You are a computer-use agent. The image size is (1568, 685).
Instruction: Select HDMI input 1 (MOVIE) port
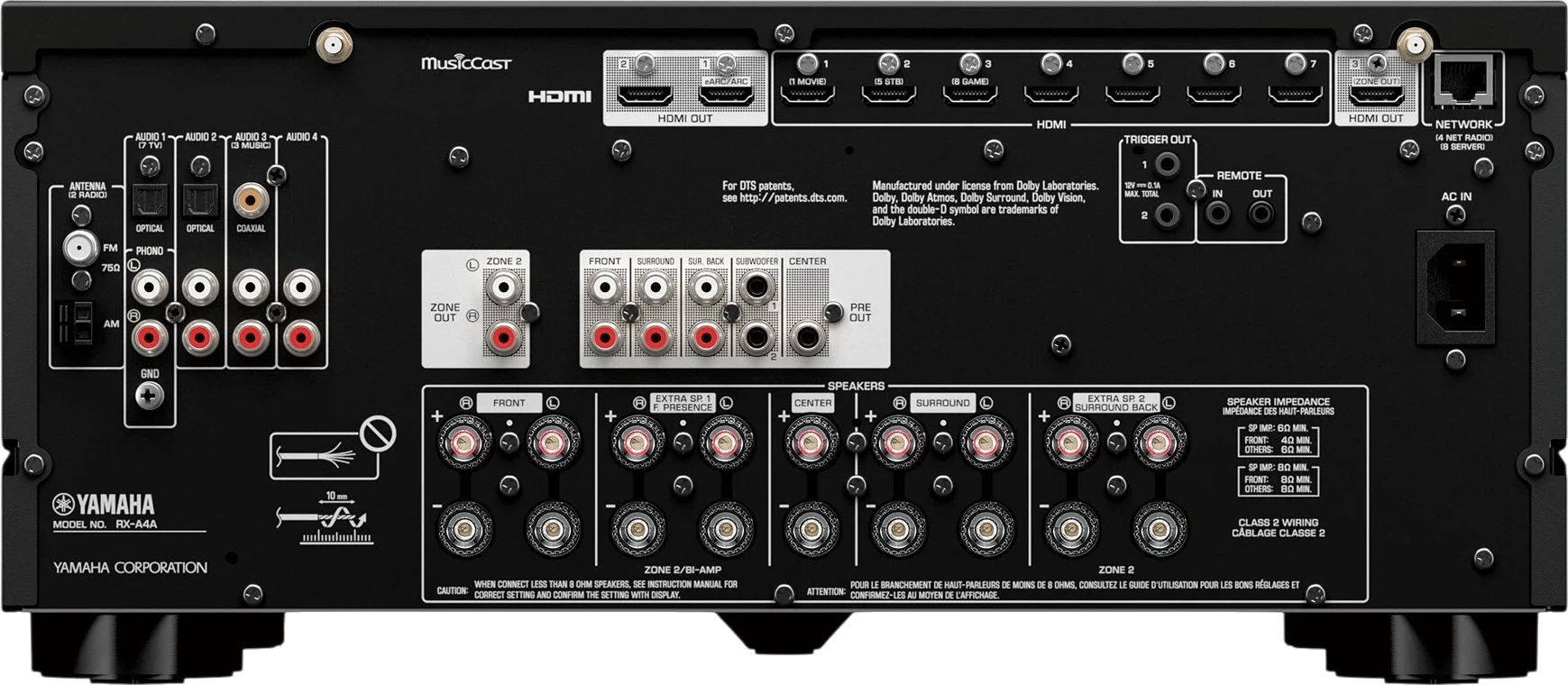pos(807,95)
